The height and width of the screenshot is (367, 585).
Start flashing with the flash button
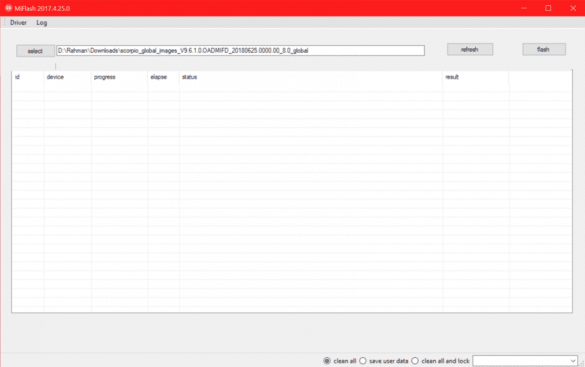pos(544,49)
